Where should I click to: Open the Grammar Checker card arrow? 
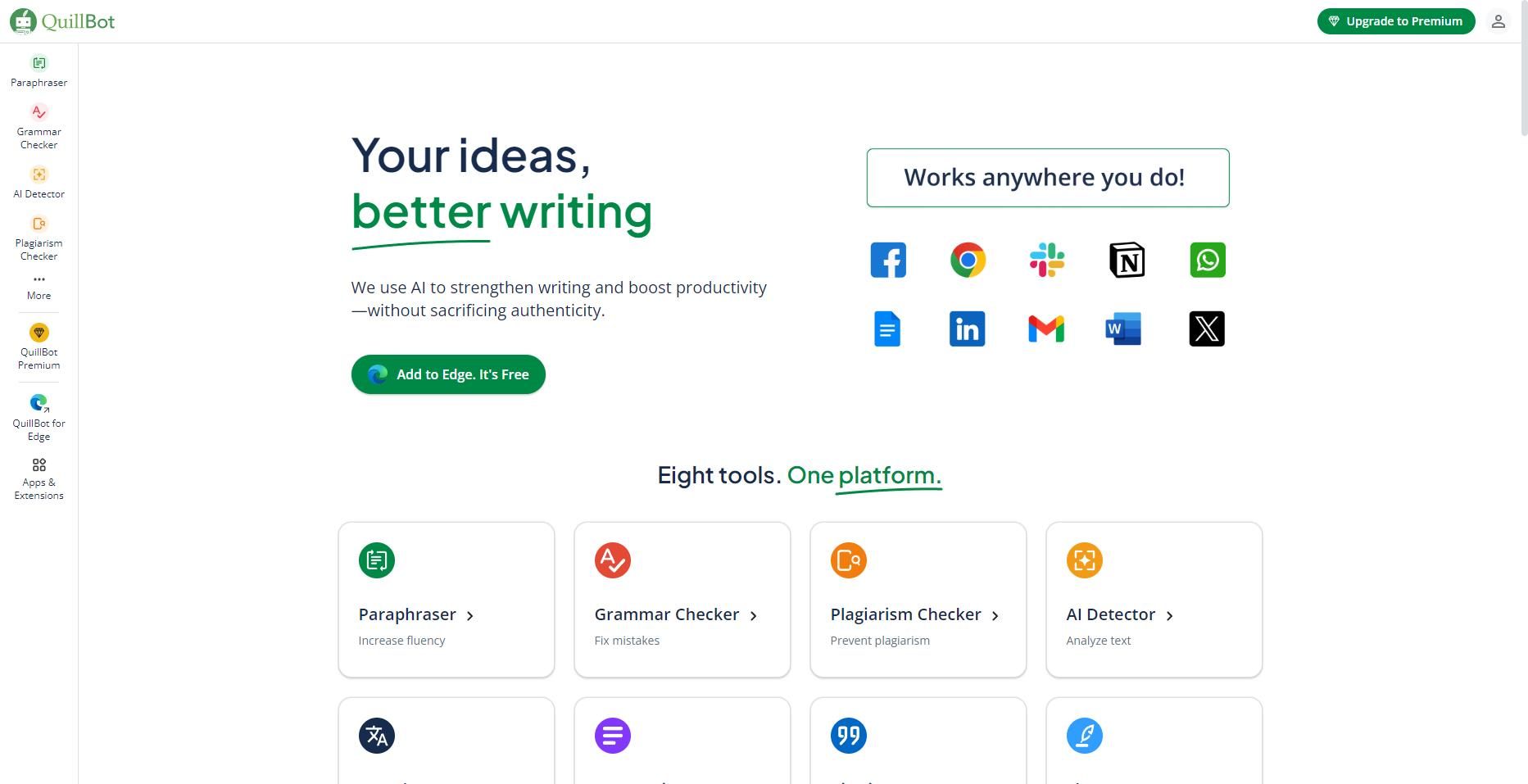[x=754, y=615]
